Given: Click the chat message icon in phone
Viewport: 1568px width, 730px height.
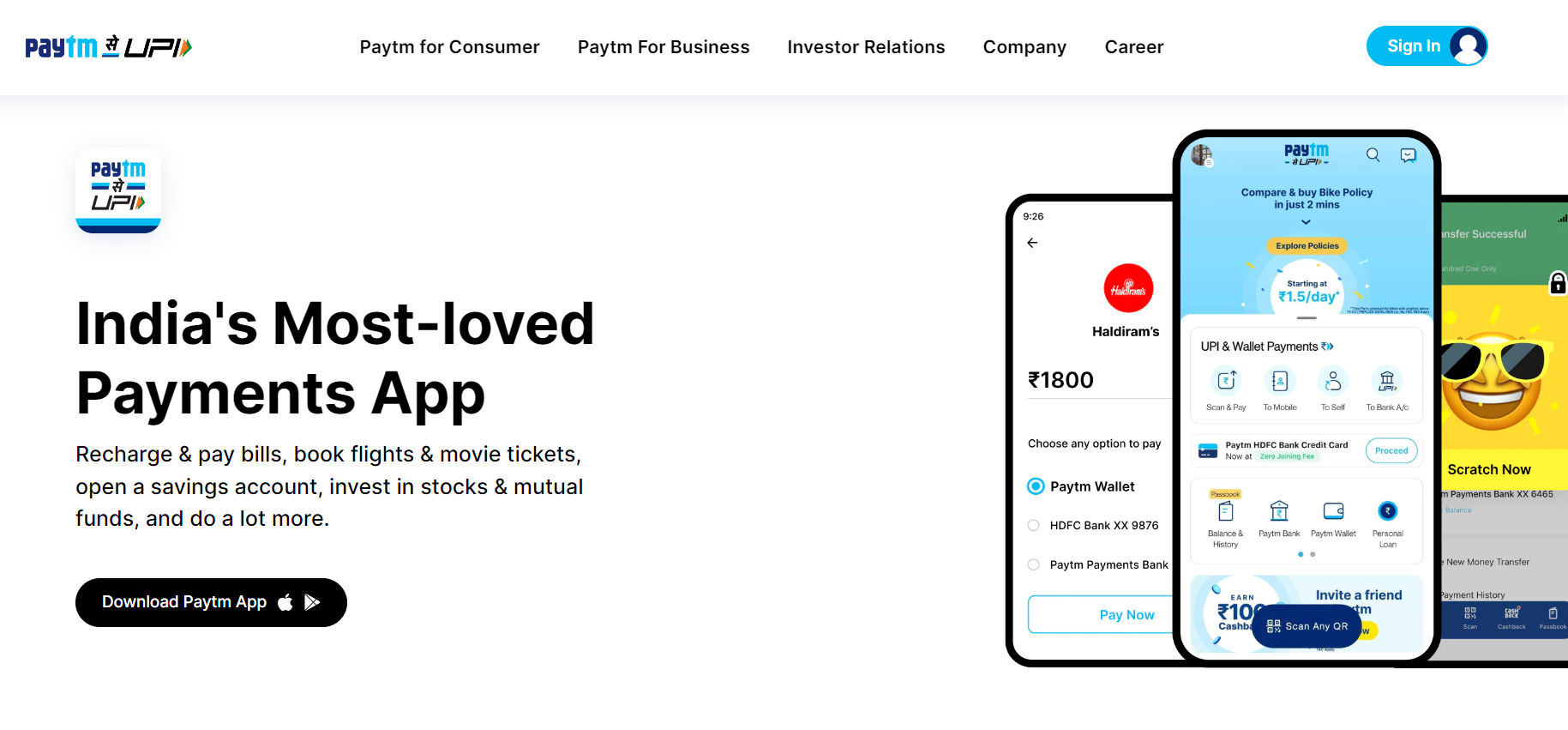Looking at the screenshot, I should coord(1408,154).
